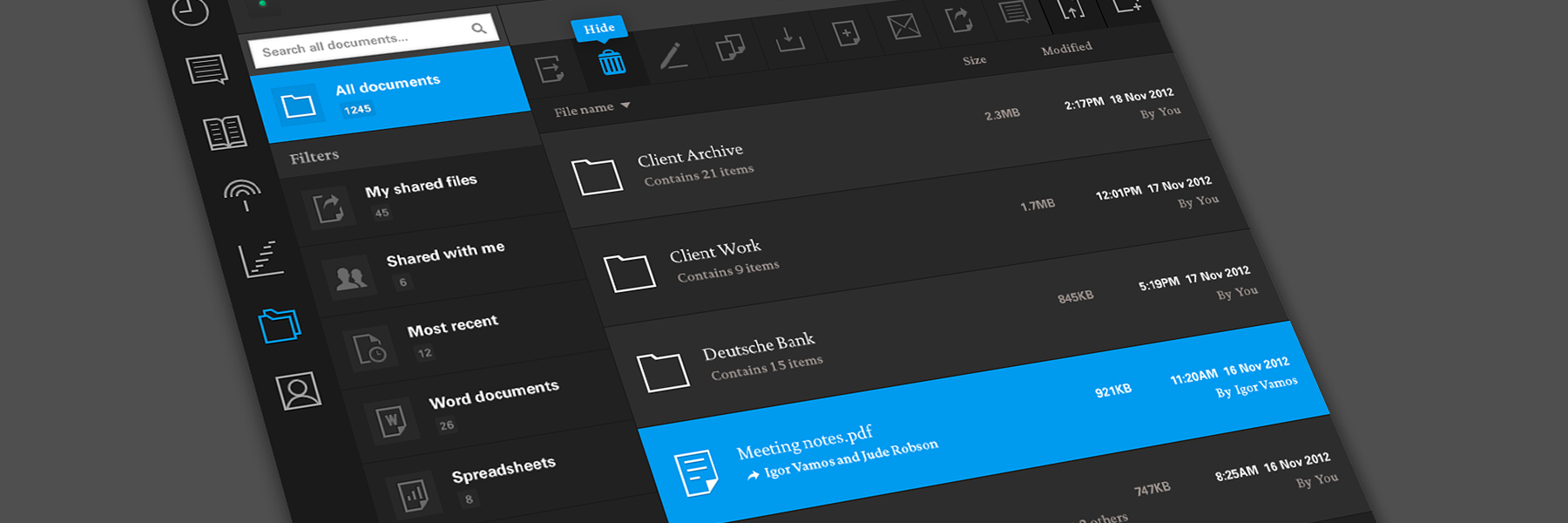The height and width of the screenshot is (523, 1568).
Task: Click the people icon beside Shared with me
Action: [x=350, y=278]
